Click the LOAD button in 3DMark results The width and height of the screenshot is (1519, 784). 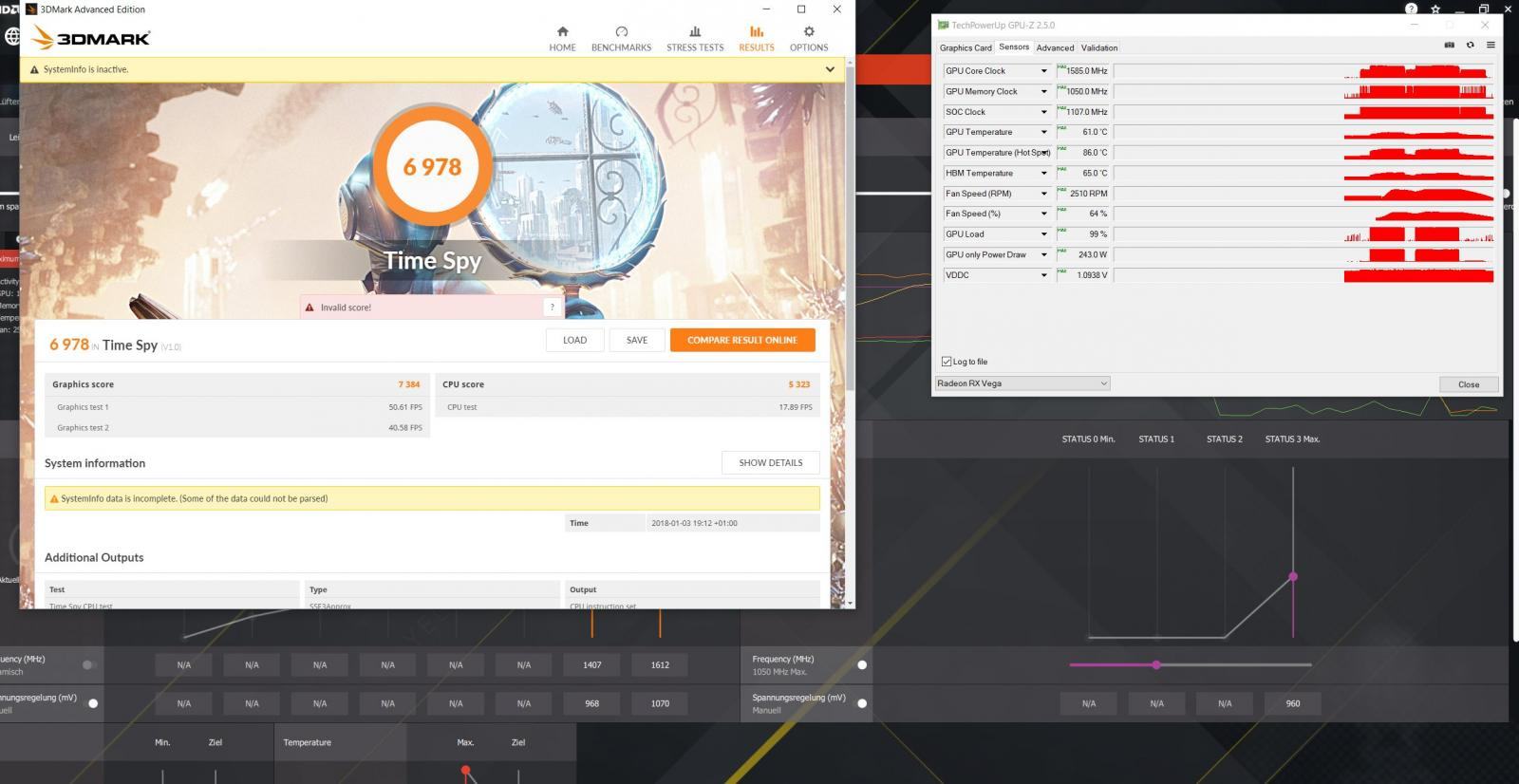pyautogui.click(x=575, y=340)
